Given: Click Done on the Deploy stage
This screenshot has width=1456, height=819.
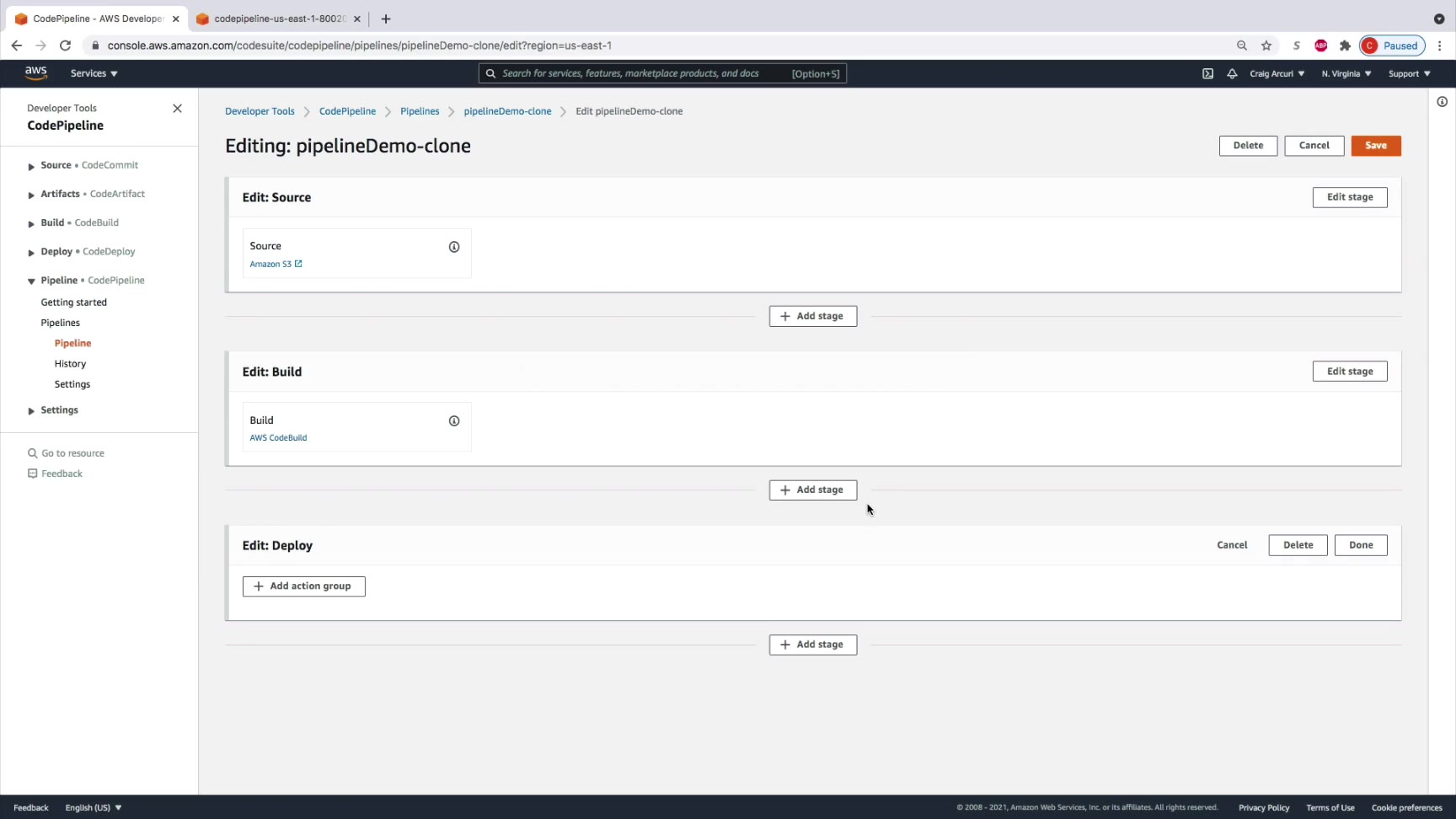Looking at the screenshot, I should tap(1361, 545).
